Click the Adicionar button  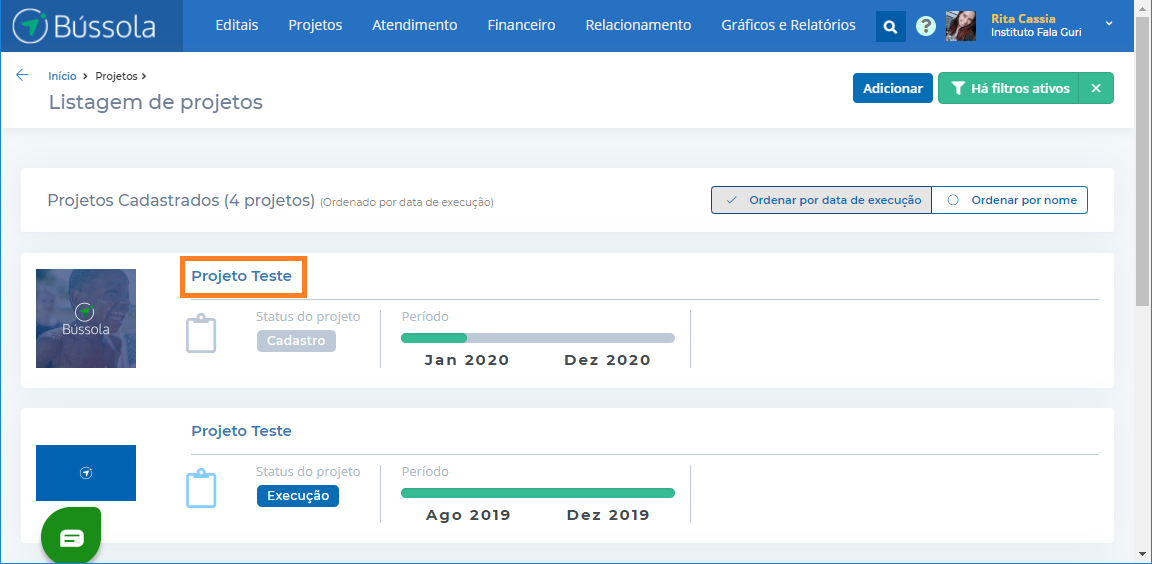(x=893, y=88)
